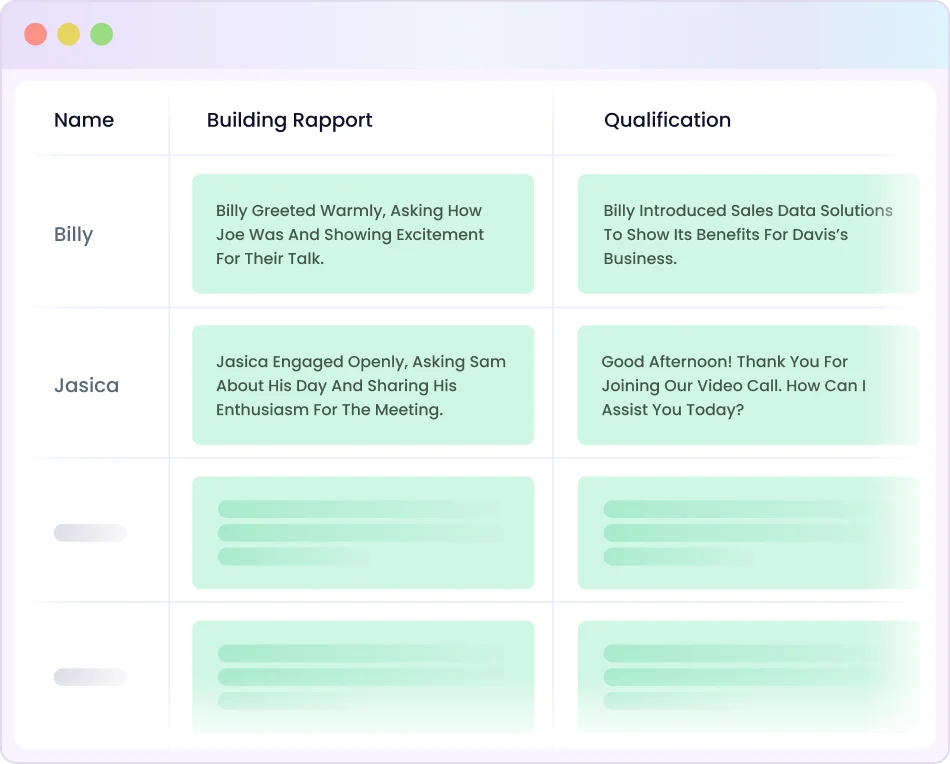Select the Name column header

pyautogui.click(x=84, y=120)
